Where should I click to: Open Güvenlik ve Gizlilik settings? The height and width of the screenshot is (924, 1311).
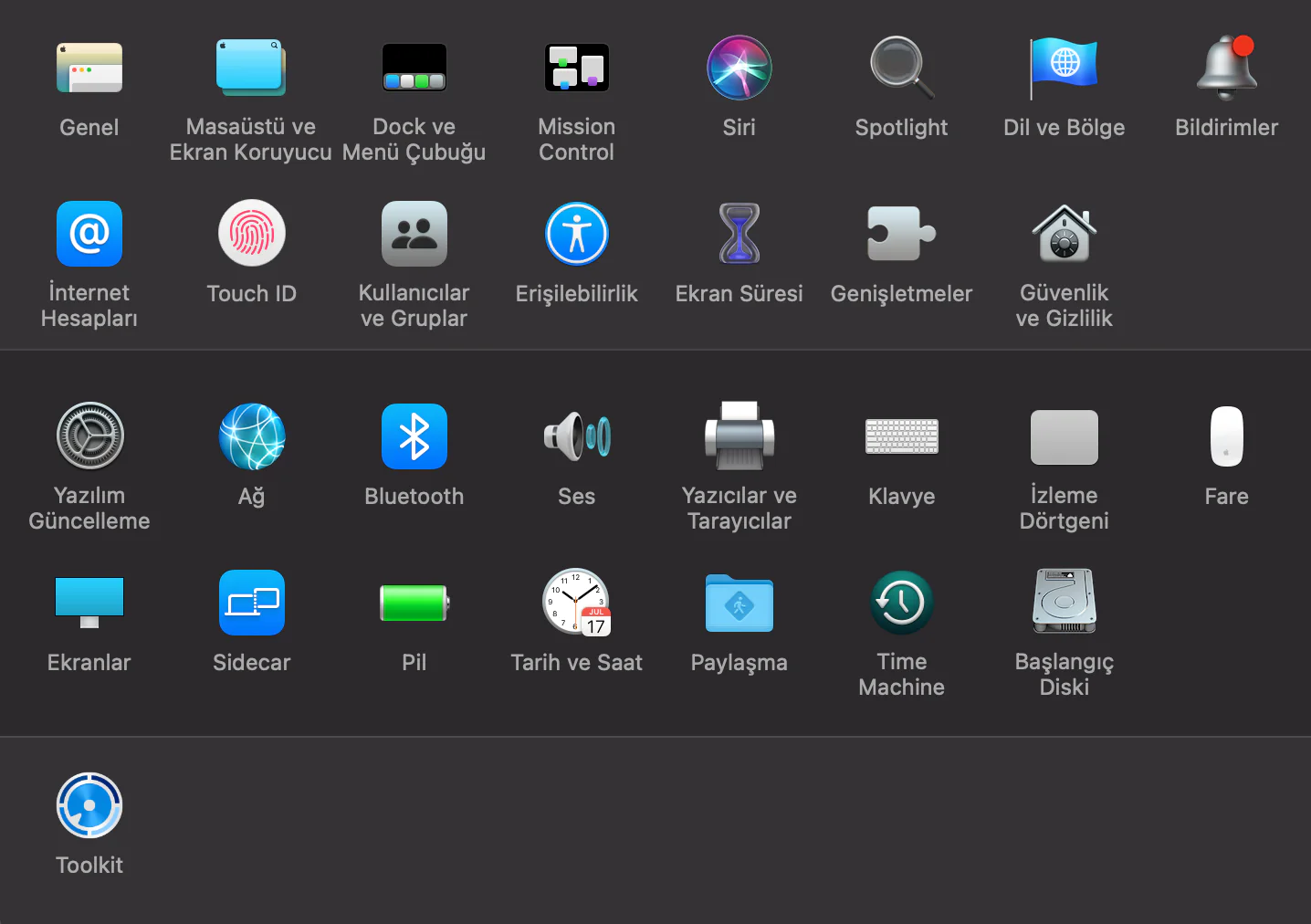point(1064,234)
